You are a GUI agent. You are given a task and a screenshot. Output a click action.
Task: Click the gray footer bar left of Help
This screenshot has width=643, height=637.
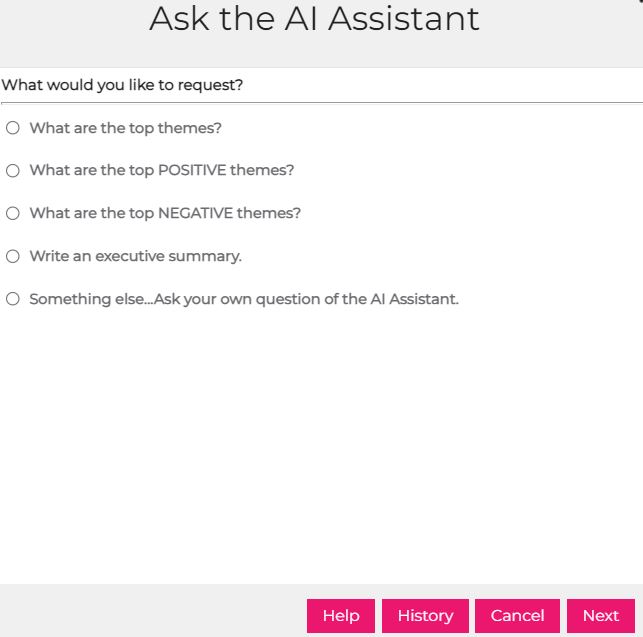150,612
